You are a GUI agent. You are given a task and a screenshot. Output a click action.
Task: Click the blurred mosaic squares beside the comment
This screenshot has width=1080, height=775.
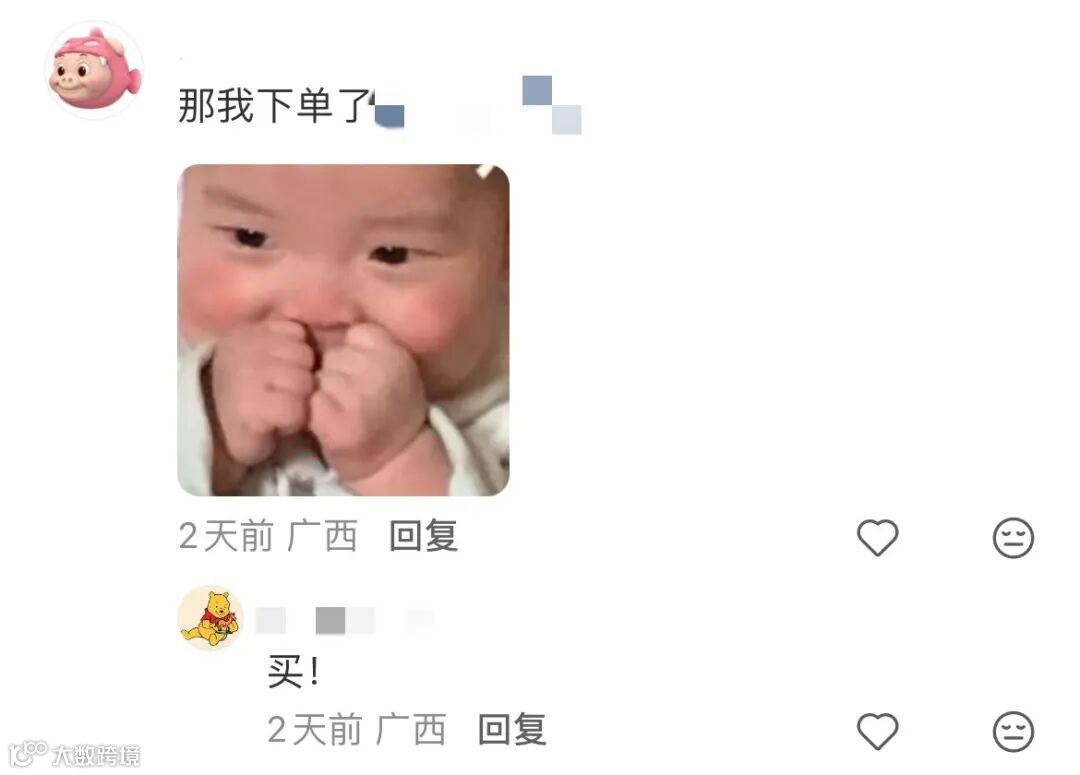pyautogui.click(x=552, y=105)
